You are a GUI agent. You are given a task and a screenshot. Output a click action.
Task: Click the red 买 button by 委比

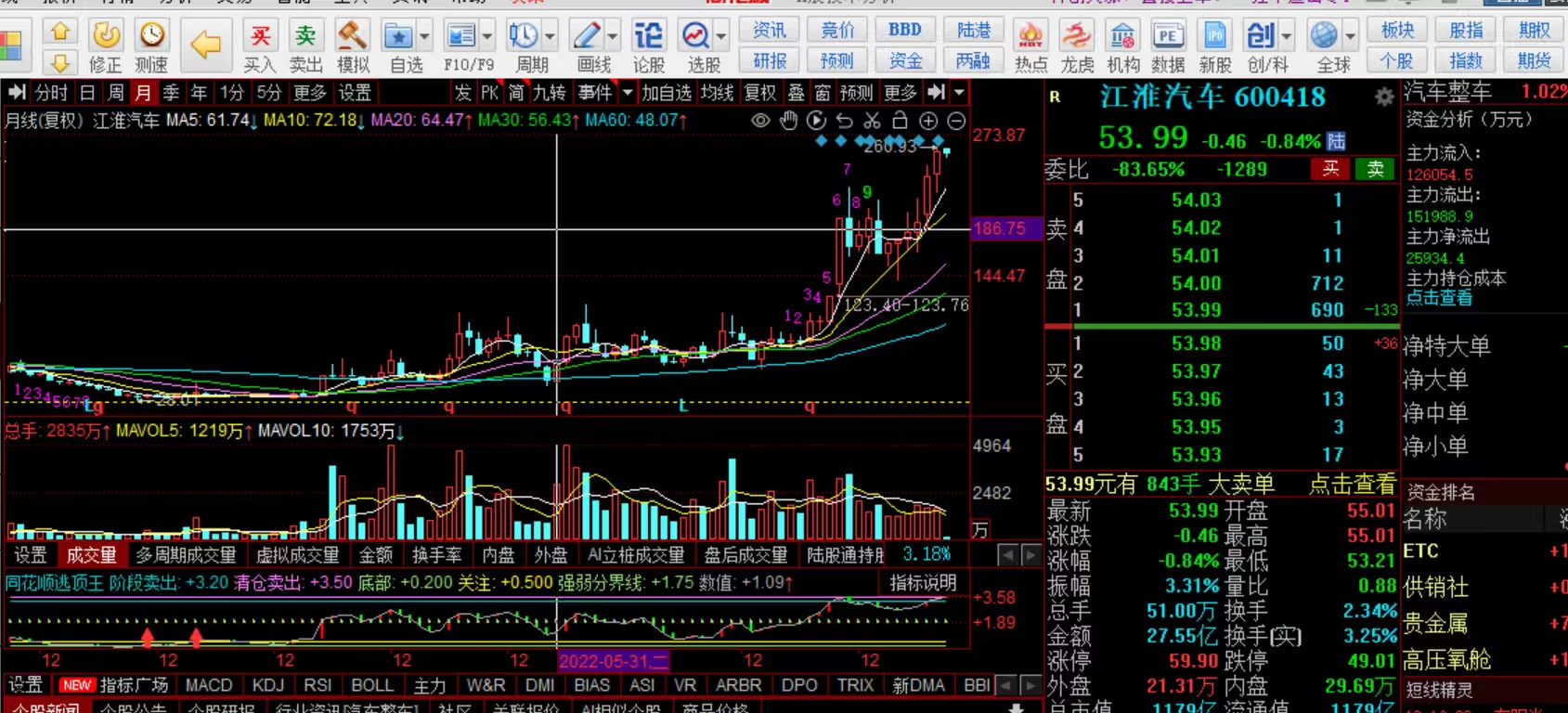(1330, 169)
